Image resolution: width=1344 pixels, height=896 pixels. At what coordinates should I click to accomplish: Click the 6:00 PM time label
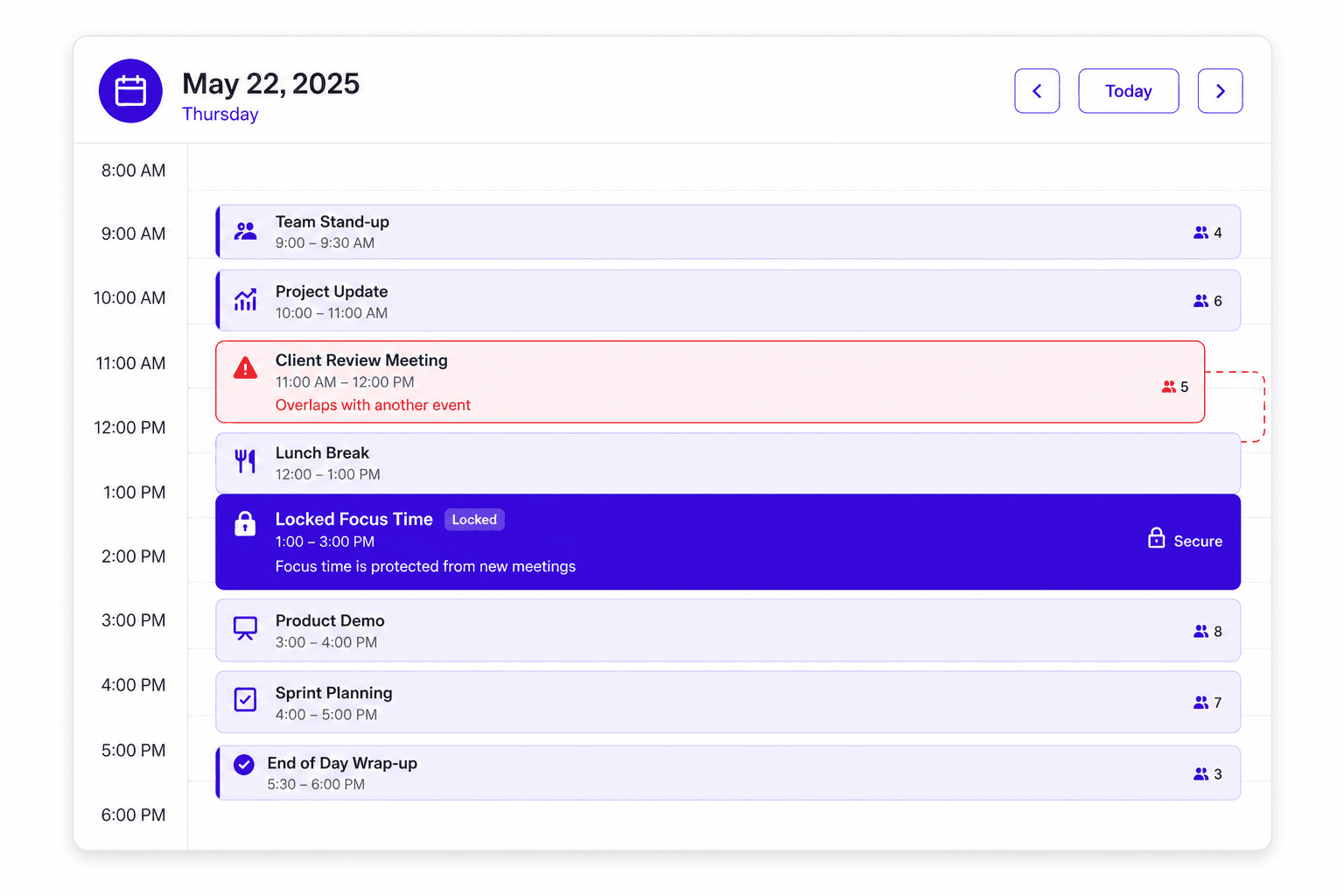133,815
